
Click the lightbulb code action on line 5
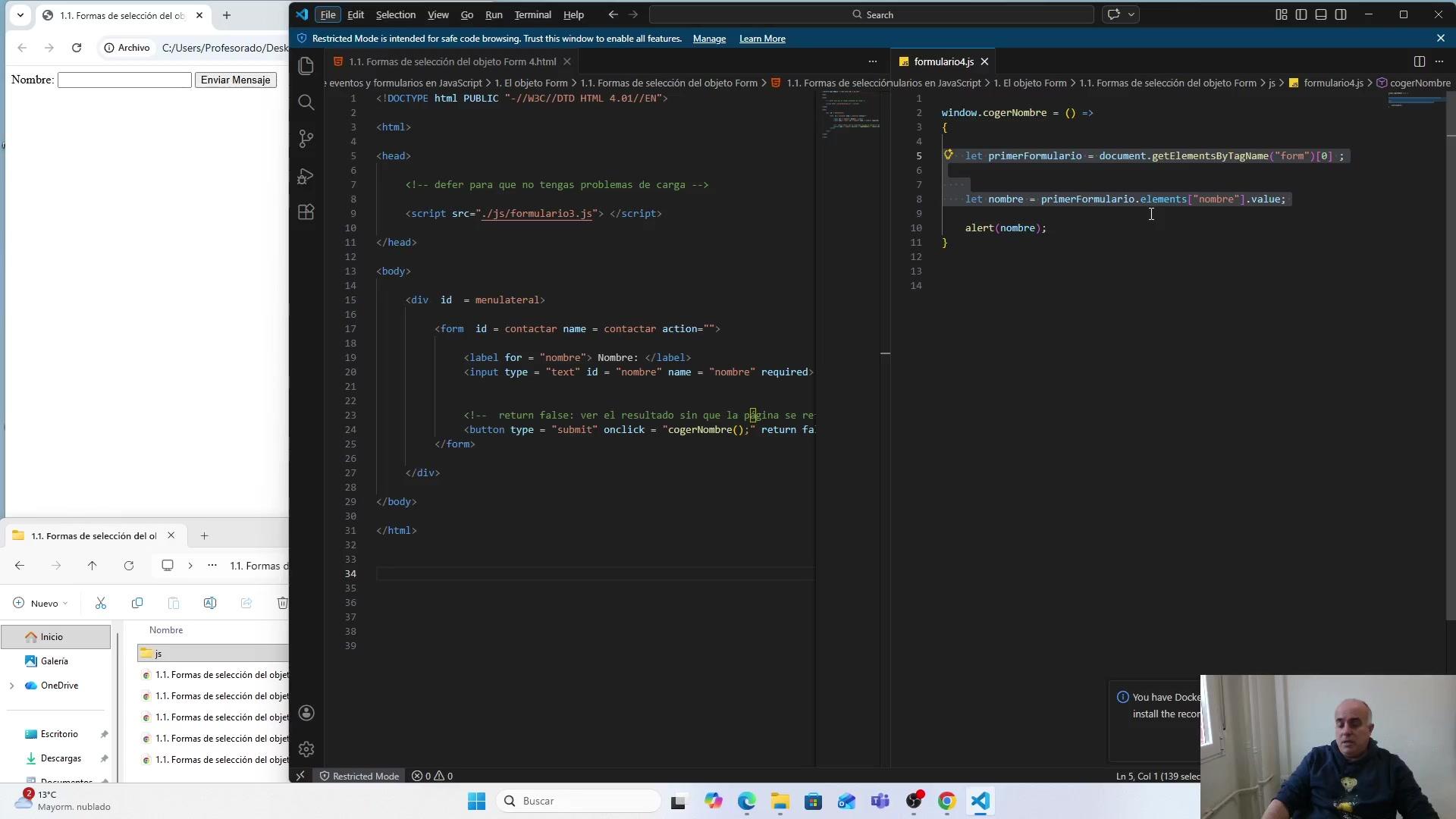948,155
